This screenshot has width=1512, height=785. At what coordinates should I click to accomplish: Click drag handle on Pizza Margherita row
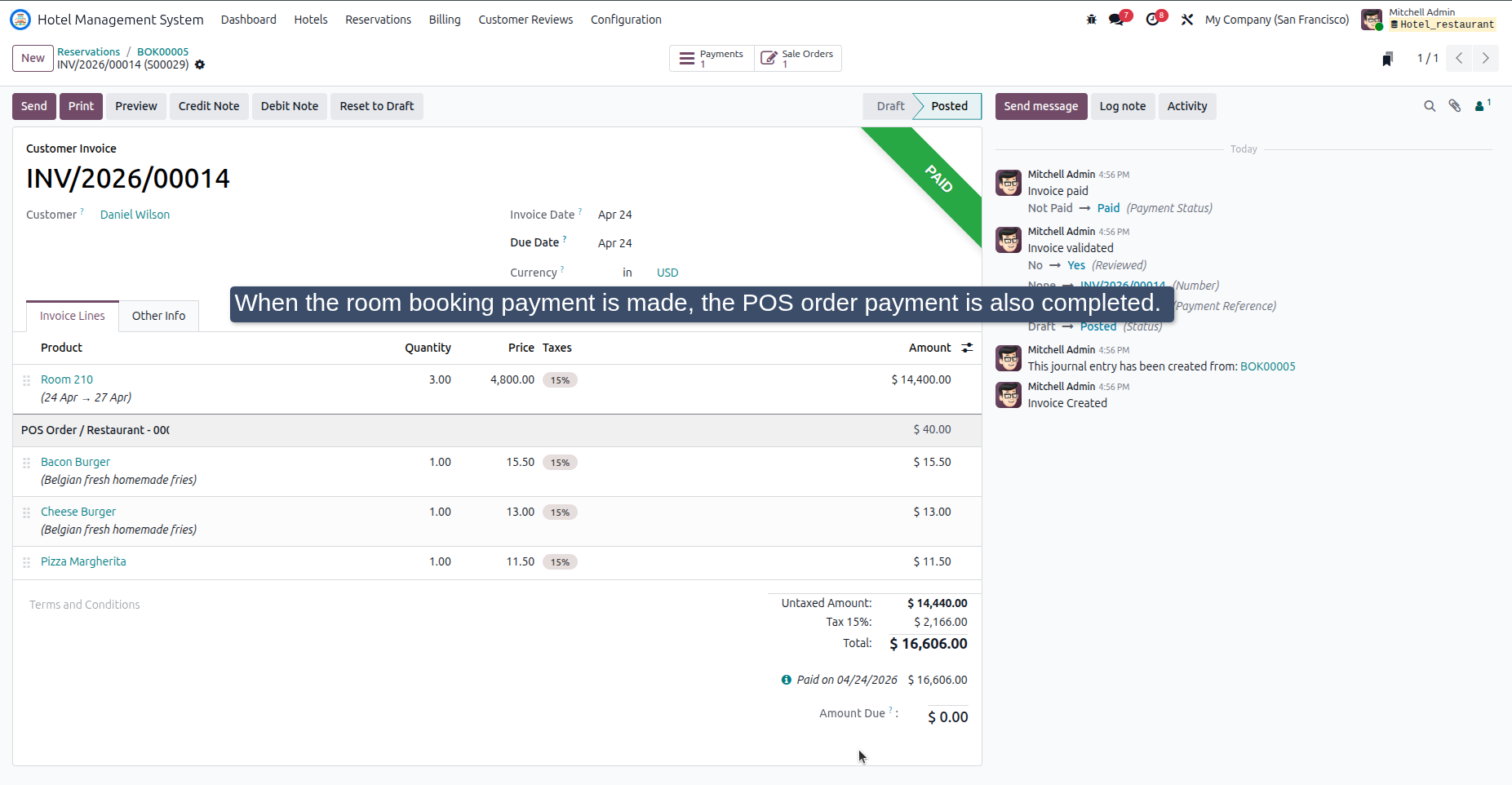[26, 562]
